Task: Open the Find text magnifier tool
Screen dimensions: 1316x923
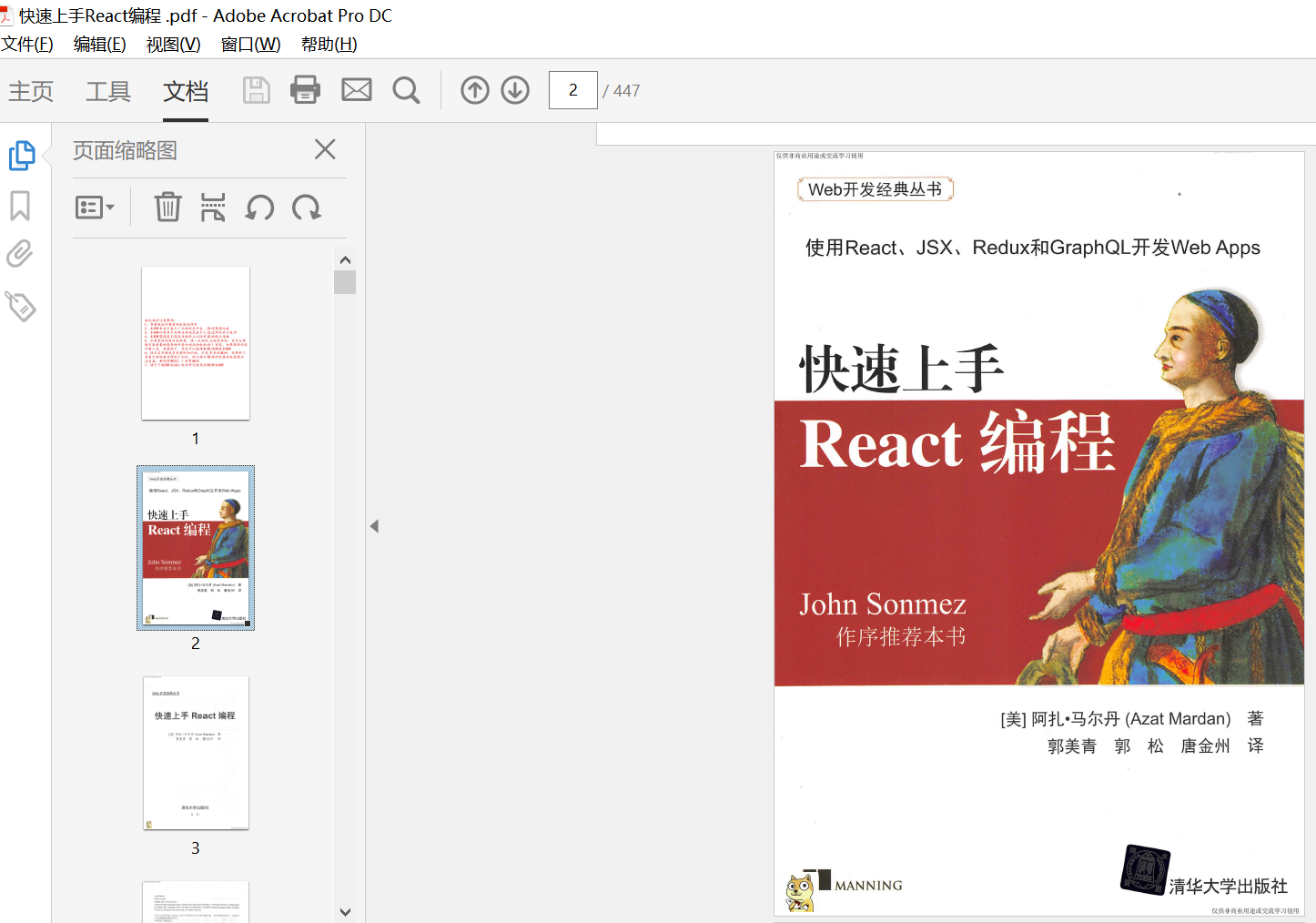Action: point(406,90)
